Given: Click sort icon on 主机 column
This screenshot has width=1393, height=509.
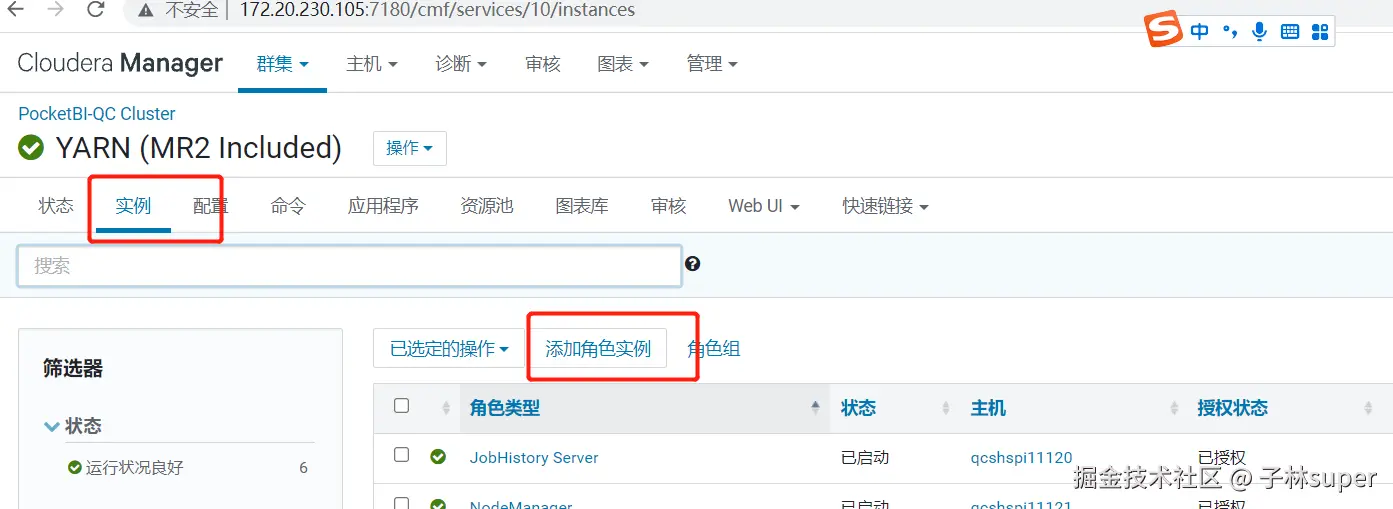Looking at the screenshot, I should coord(1174,408).
